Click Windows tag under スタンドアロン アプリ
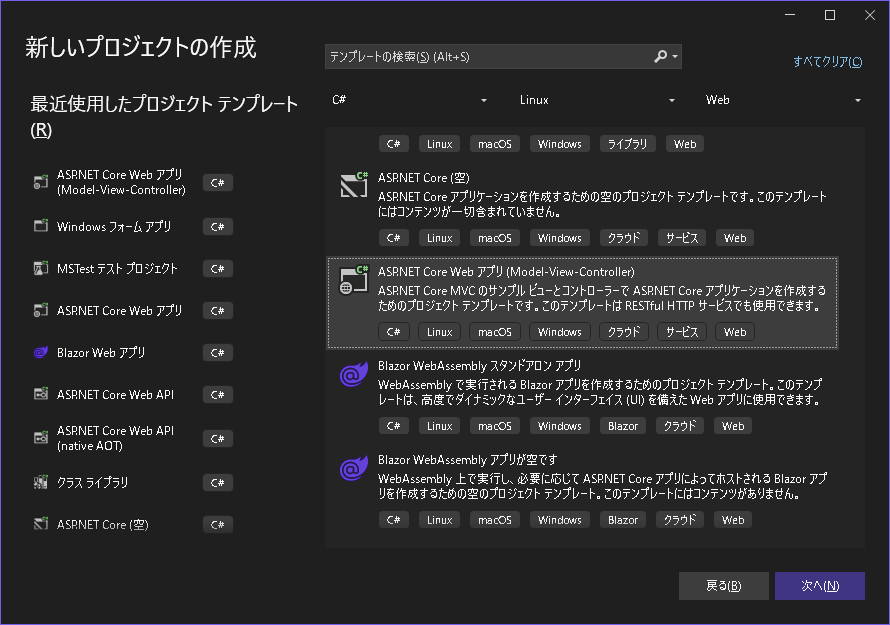890x625 pixels. pos(560,426)
